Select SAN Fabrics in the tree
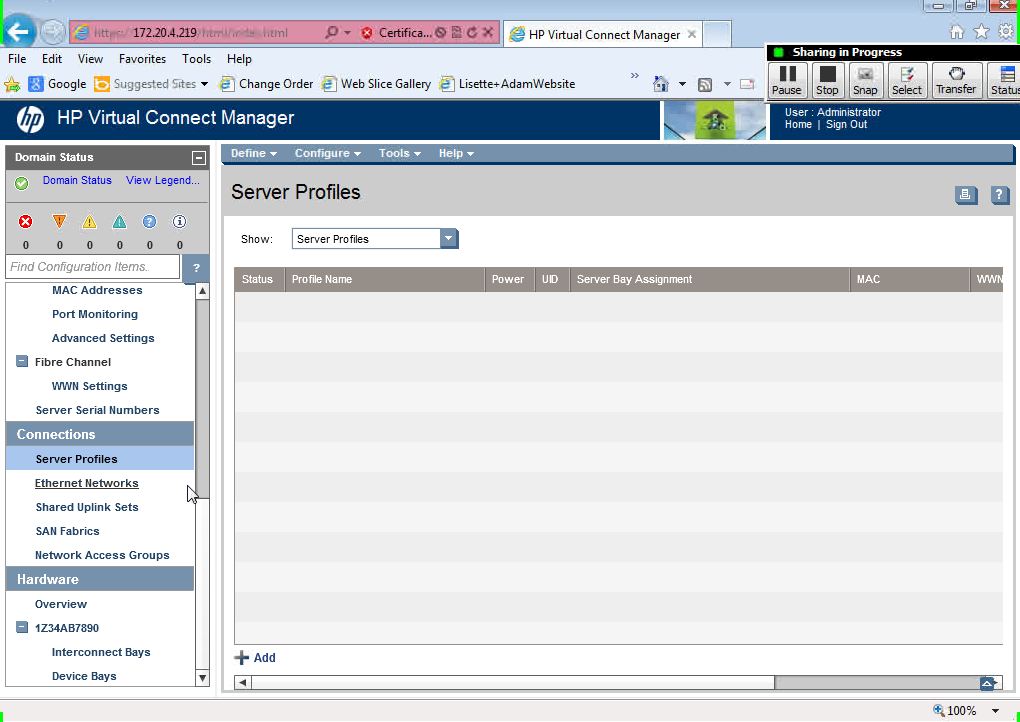 point(68,531)
